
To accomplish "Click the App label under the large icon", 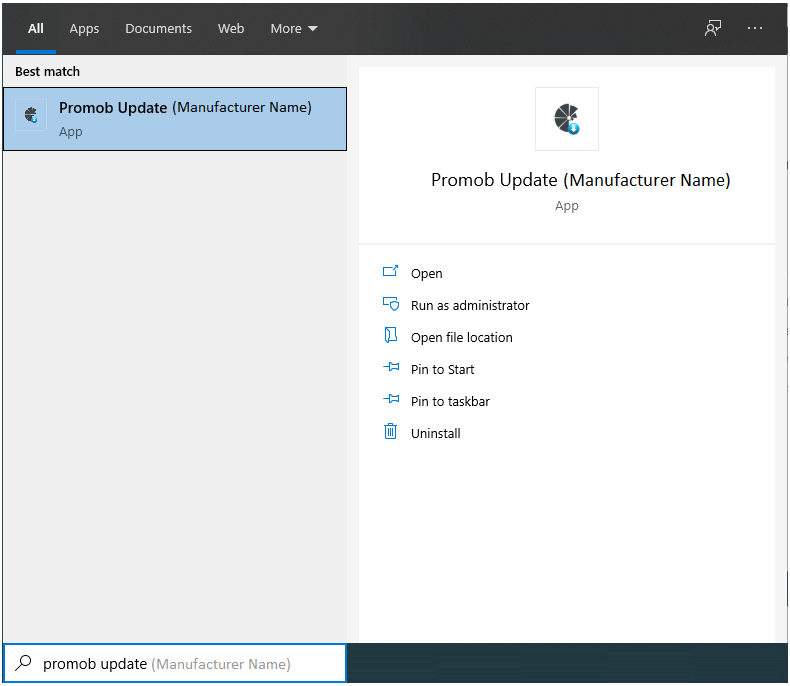I will [x=567, y=206].
